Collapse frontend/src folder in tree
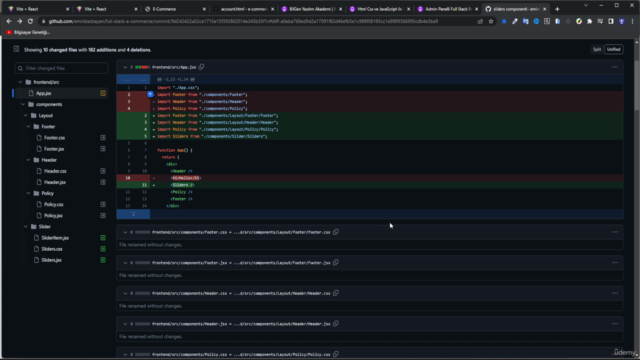 click(20, 82)
